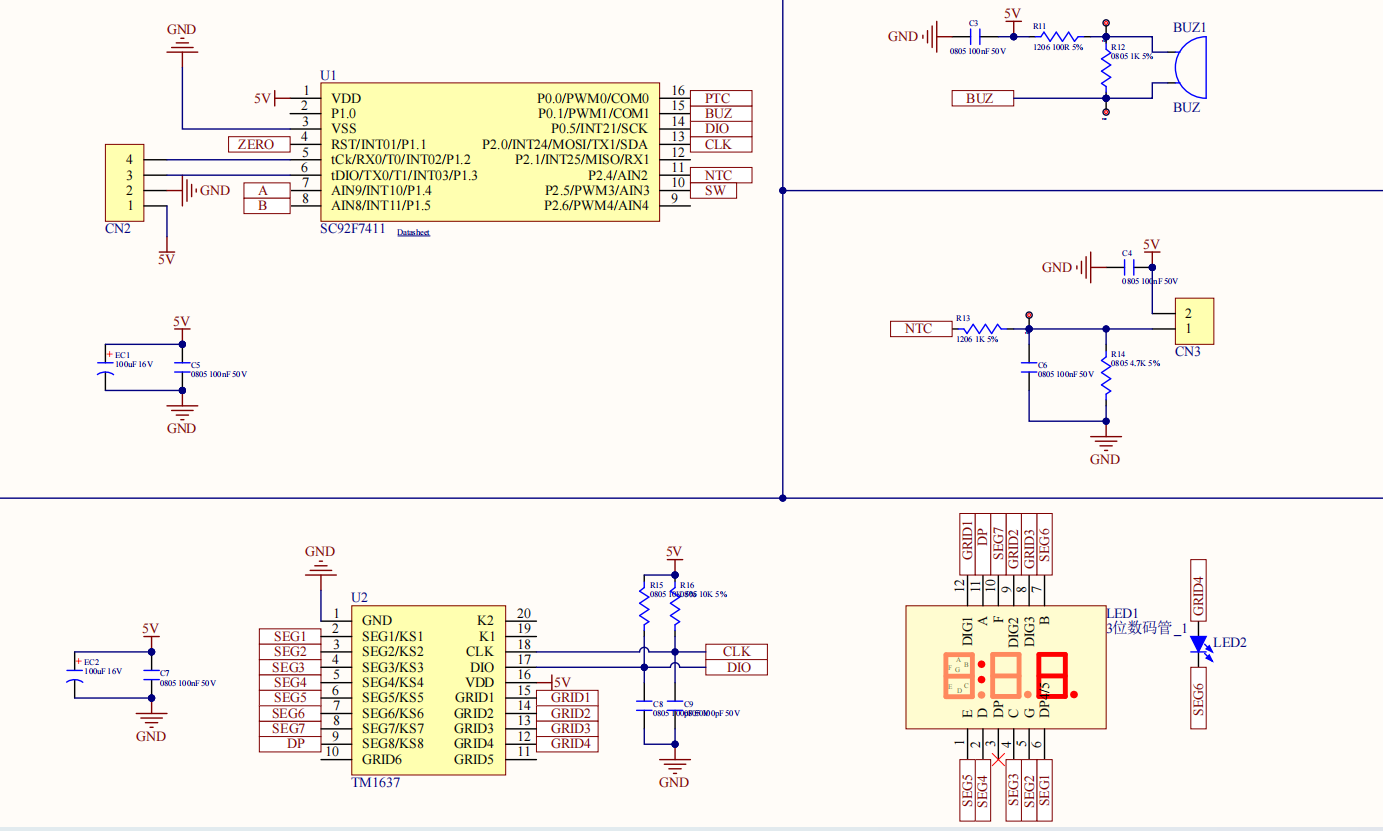Click the 3位数码管_1 component comment text
The image size is (1383, 831).
pyautogui.click(x=1146, y=628)
